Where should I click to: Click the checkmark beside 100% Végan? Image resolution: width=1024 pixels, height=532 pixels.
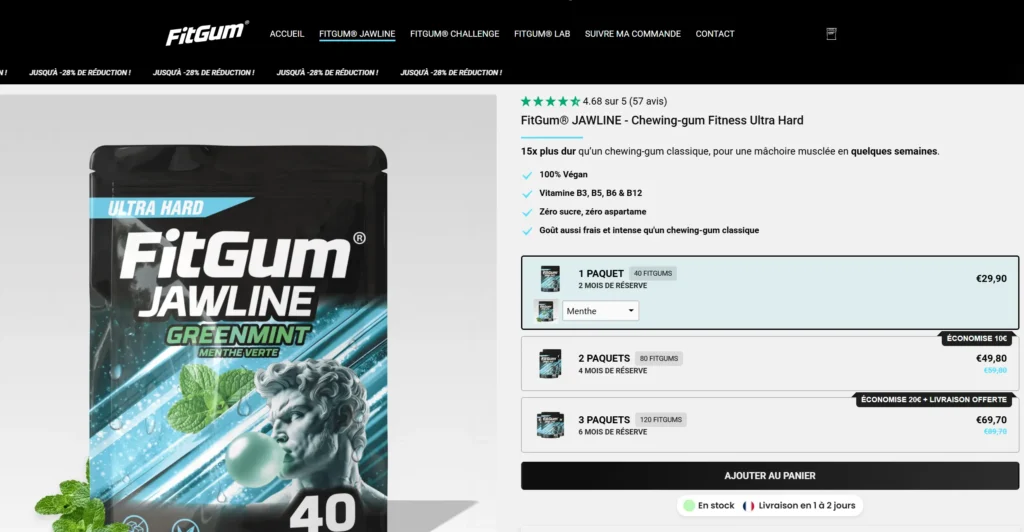[x=527, y=175]
